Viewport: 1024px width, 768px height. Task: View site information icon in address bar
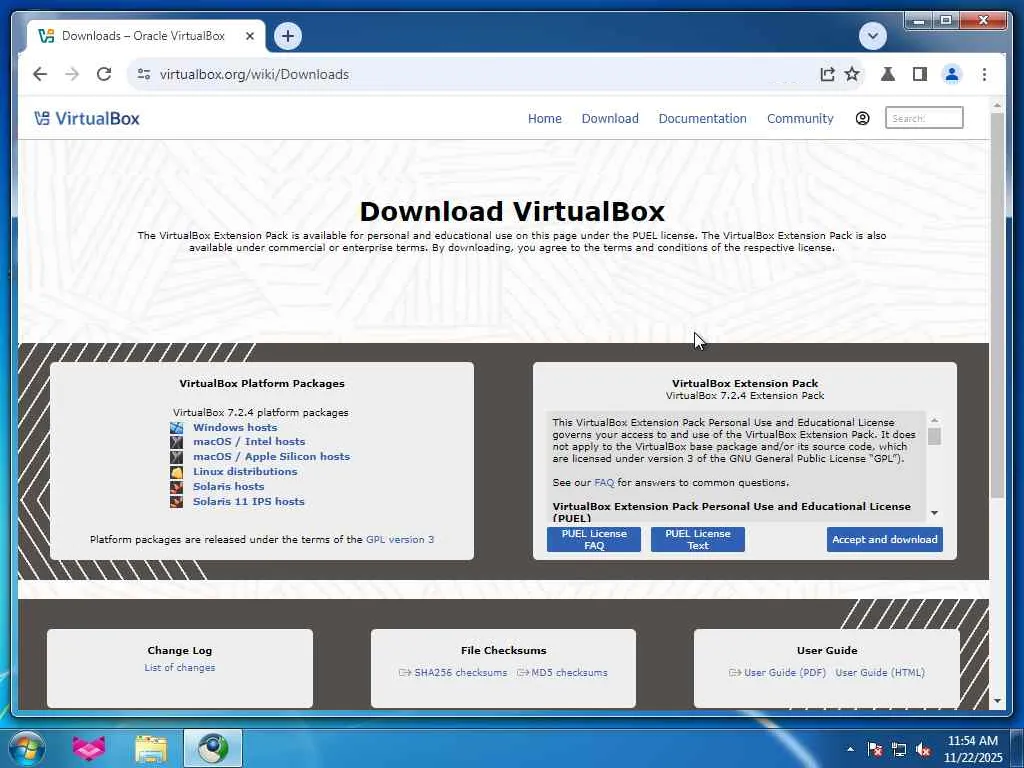pos(144,74)
